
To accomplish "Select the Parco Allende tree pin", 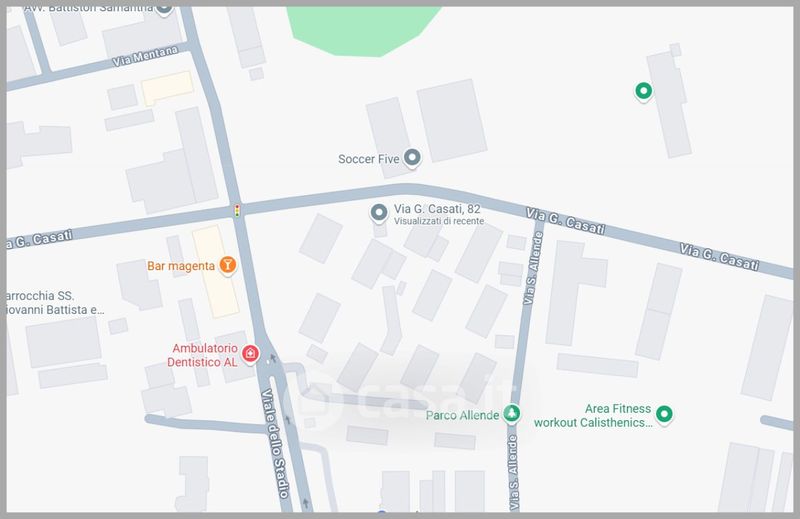I will (x=511, y=413).
